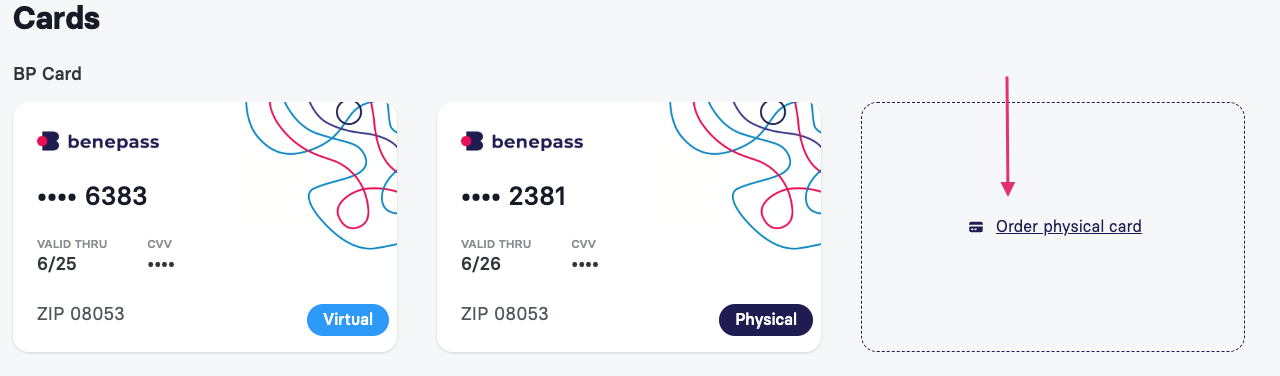1280x376 pixels.
Task: Click ZIP 08053 on the physical card
Action: (x=505, y=314)
